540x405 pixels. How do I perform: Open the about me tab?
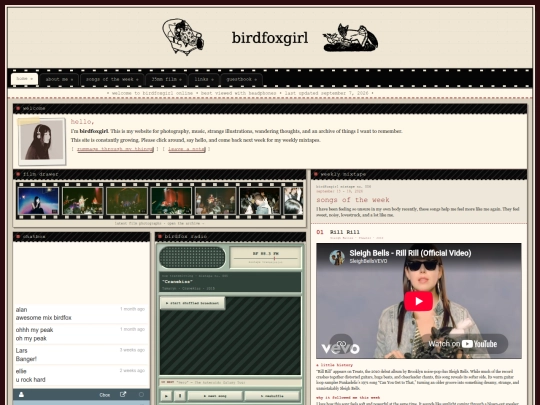tap(59, 79)
